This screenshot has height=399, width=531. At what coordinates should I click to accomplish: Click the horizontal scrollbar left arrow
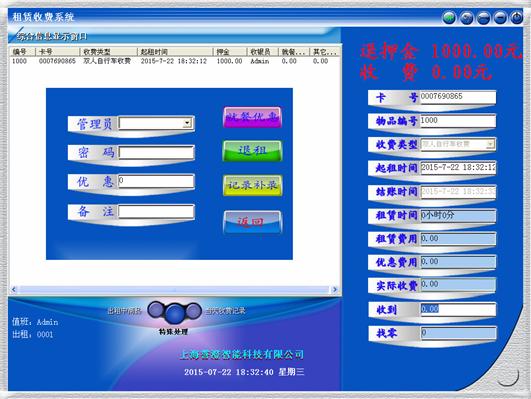click(x=14, y=290)
